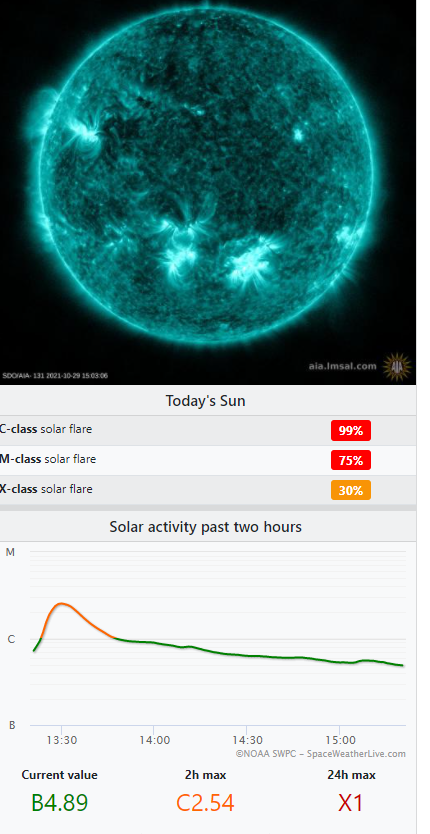Open Solar activity past two hours header
The width and height of the screenshot is (430, 834).
[205, 527]
